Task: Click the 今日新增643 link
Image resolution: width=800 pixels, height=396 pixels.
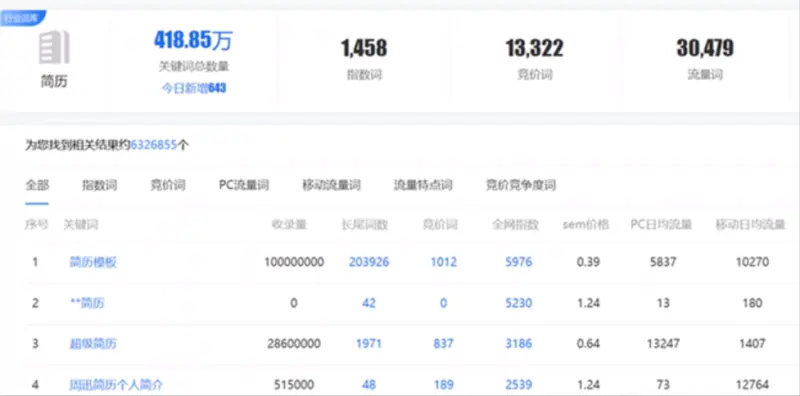Action: point(194,88)
